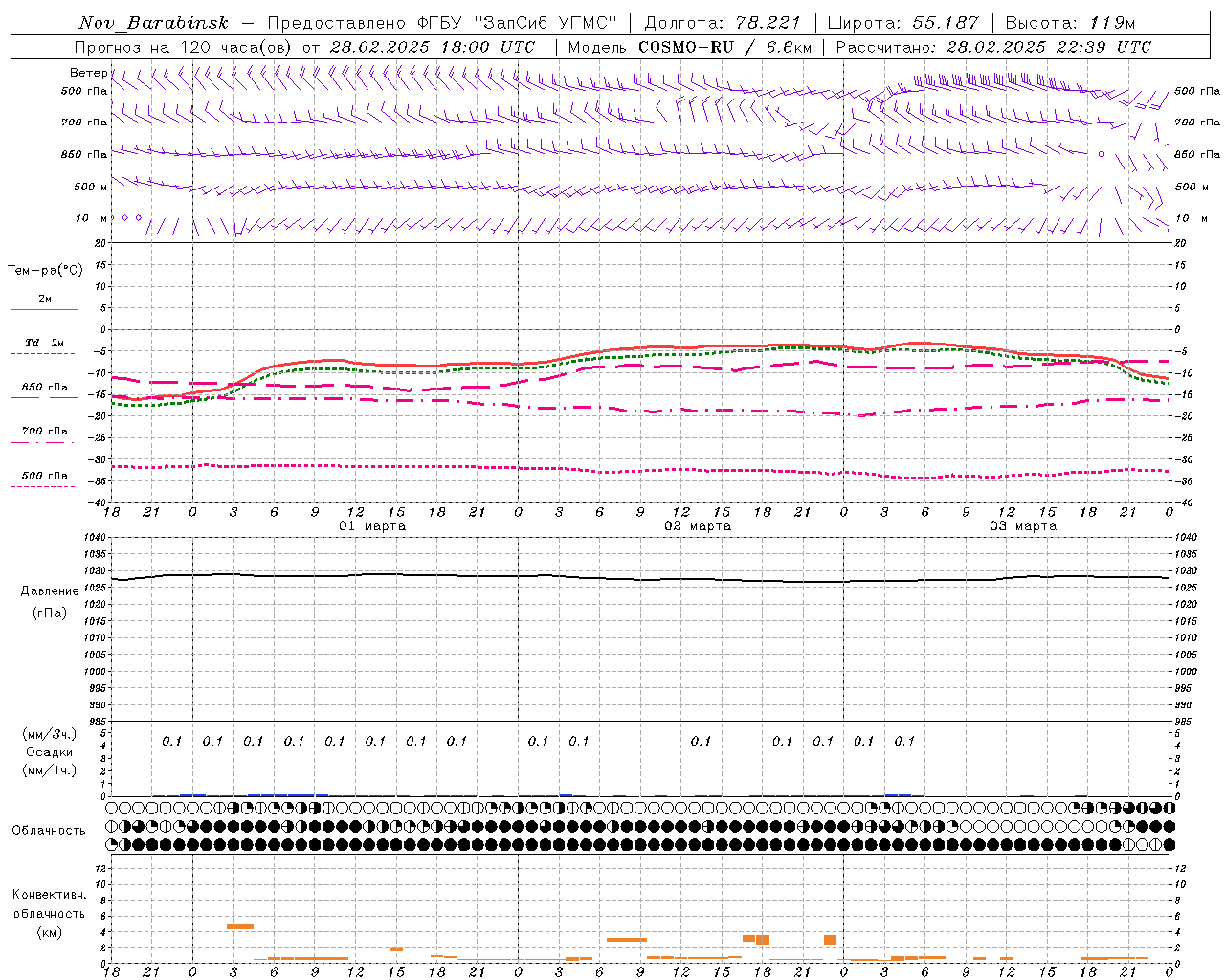Click the 02 марта date label
The height and width of the screenshot is (980, 1225).
pos(699,526)
